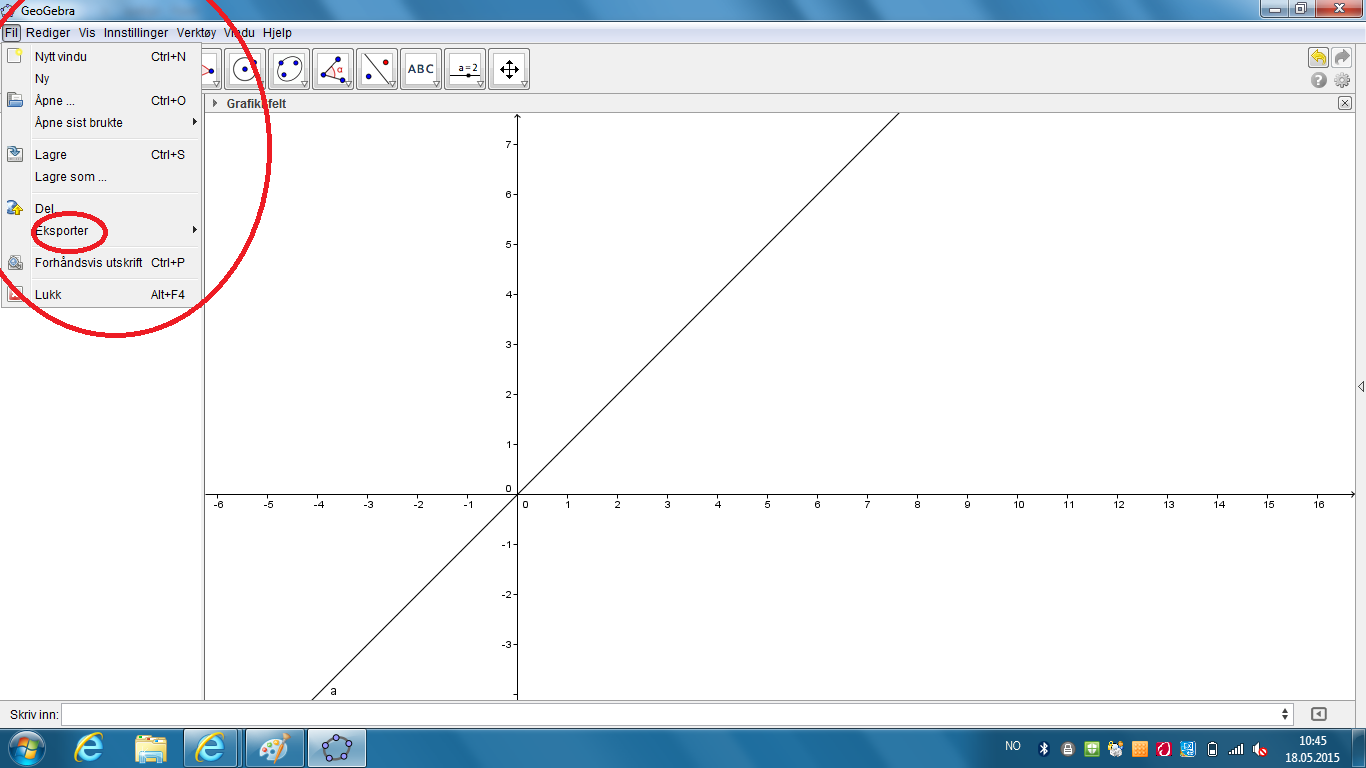Select the ABC text tool
The width and height of the screenshot is (1366, 768).
point(421,69)
